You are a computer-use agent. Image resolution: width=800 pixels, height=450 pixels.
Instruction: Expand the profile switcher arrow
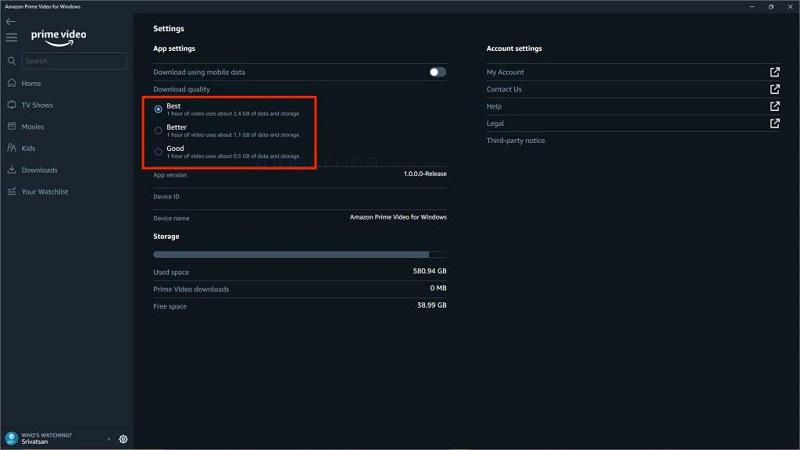[109, 439]
